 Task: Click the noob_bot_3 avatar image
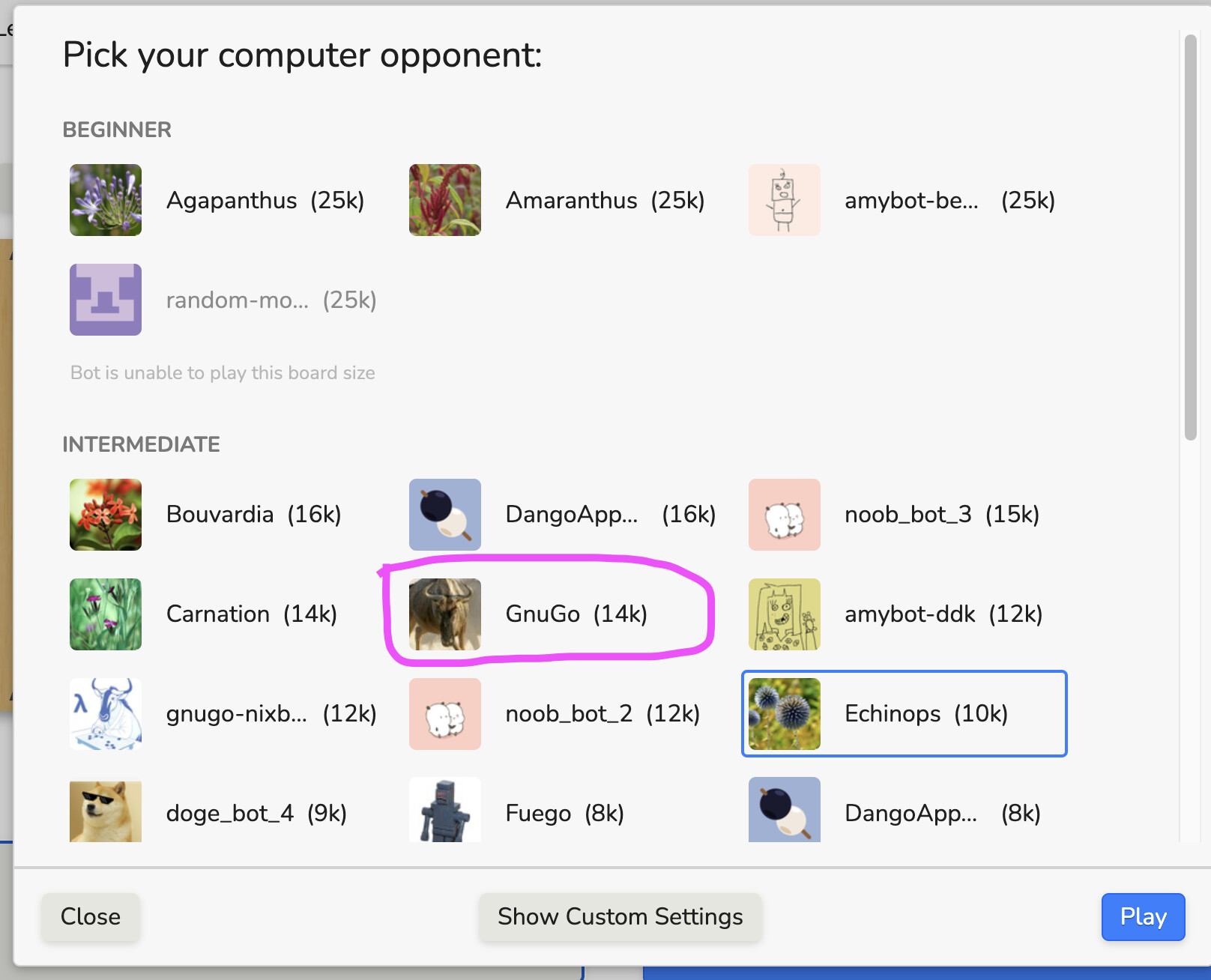[785, 515]
